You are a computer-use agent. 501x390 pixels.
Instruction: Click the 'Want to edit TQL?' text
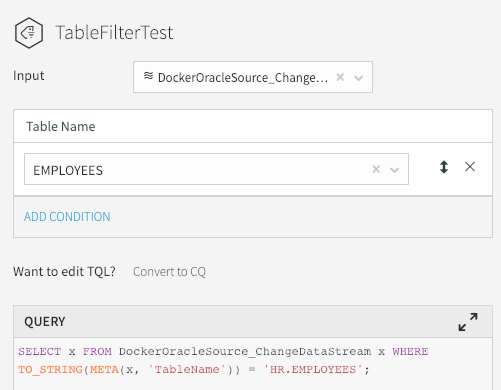(64, 272)
